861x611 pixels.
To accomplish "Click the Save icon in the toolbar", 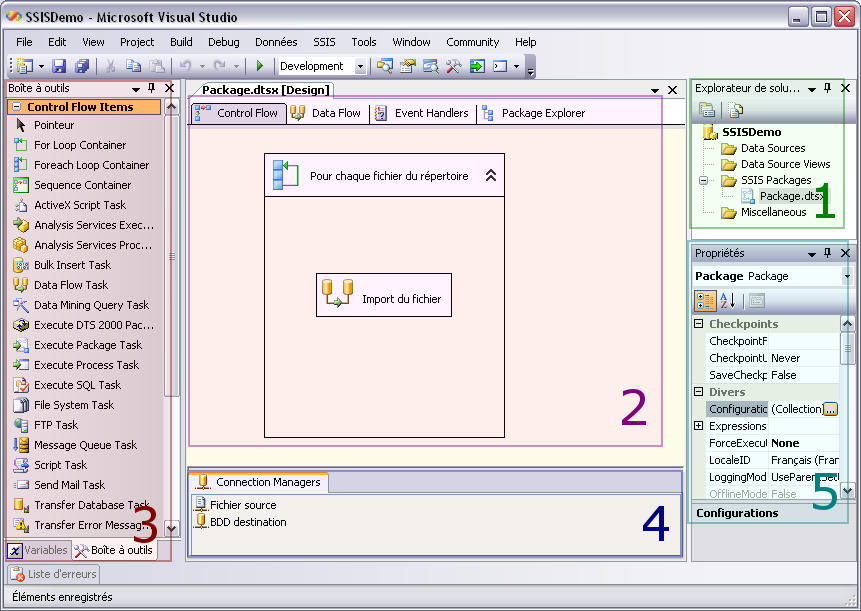I will click(59, 66).
